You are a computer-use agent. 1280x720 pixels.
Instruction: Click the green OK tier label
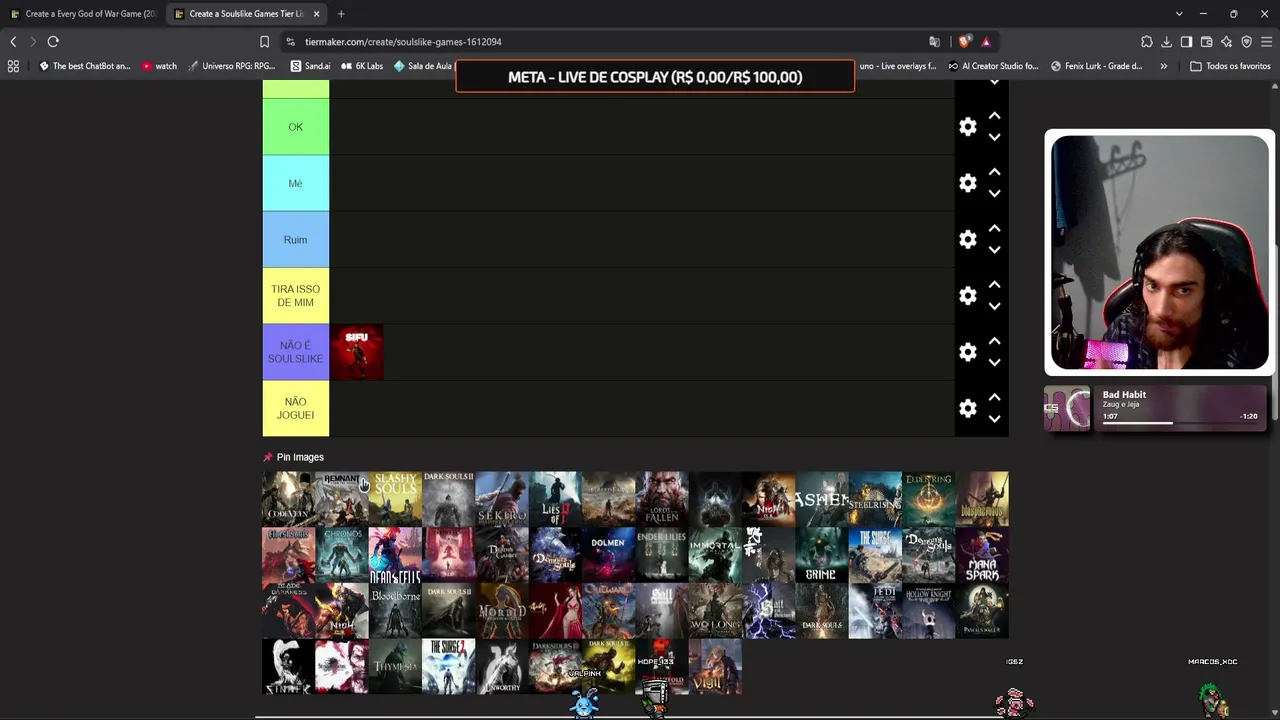coord(296,127)
